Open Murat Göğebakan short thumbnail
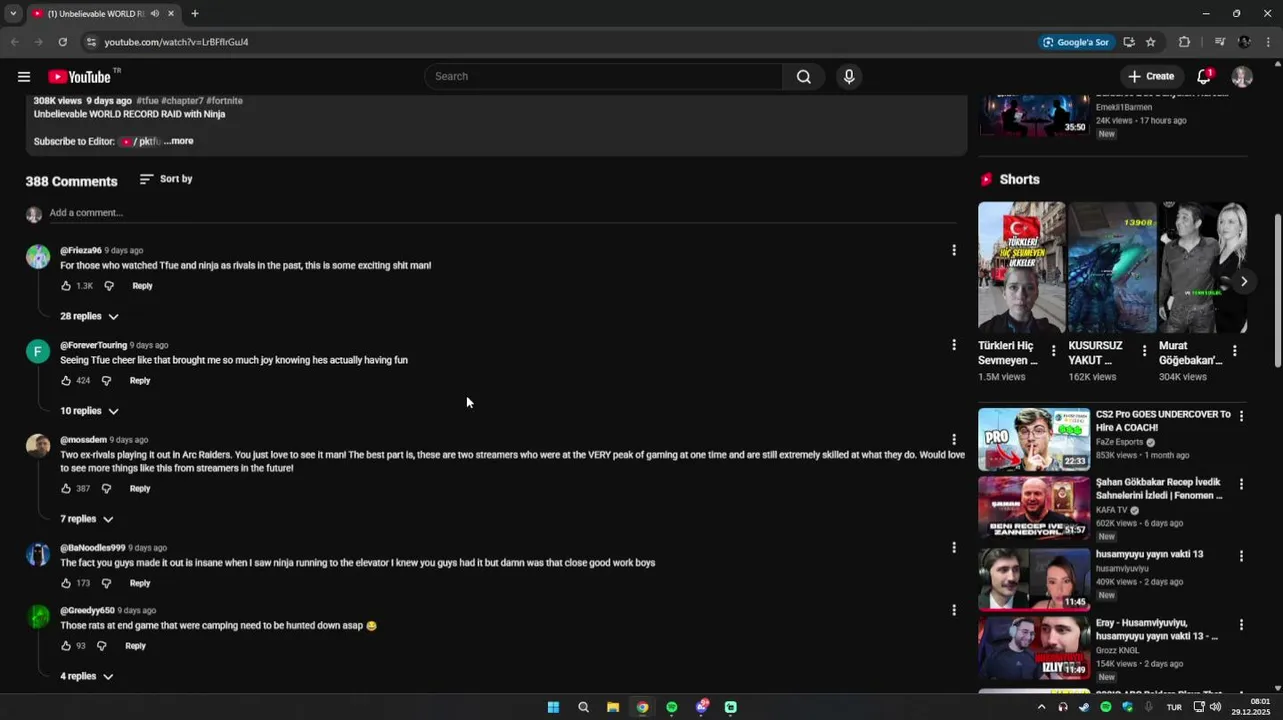 pyautogui.click(x=1203, y=267)
